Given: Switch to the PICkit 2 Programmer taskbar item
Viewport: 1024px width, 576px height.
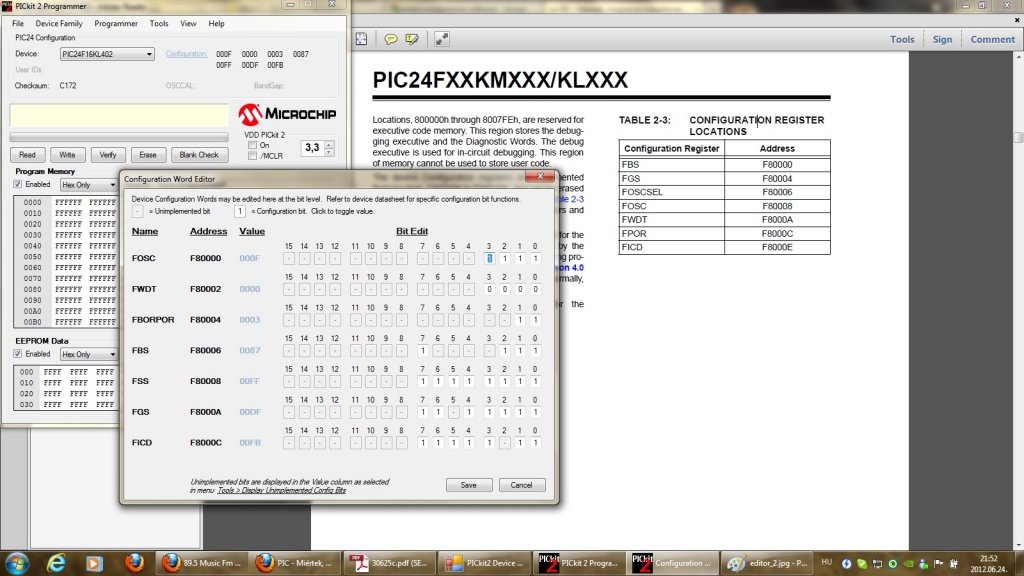Looking at the screenshot, I should (x=578, y=563).
